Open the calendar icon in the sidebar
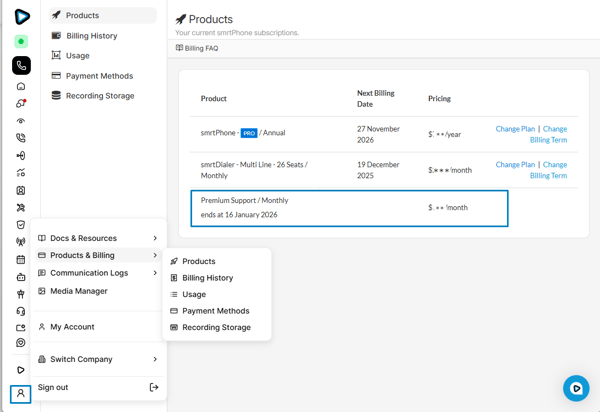Image resolution: width=600 pixels, height=412 pixels. (x=21, y=259)
